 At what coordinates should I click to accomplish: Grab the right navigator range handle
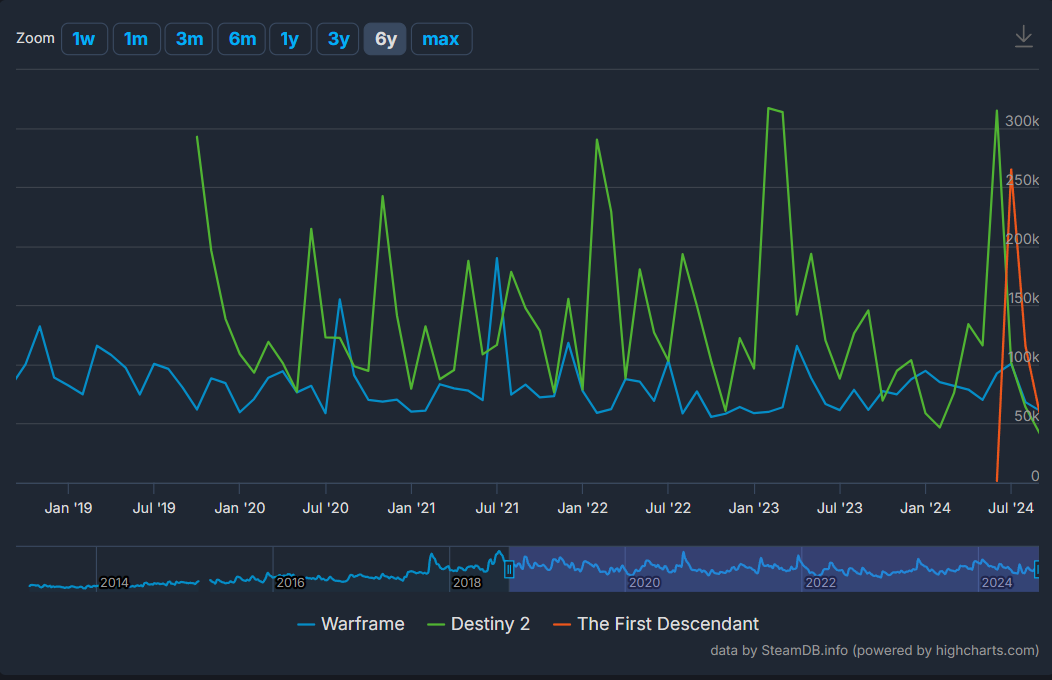[1037, 569]
